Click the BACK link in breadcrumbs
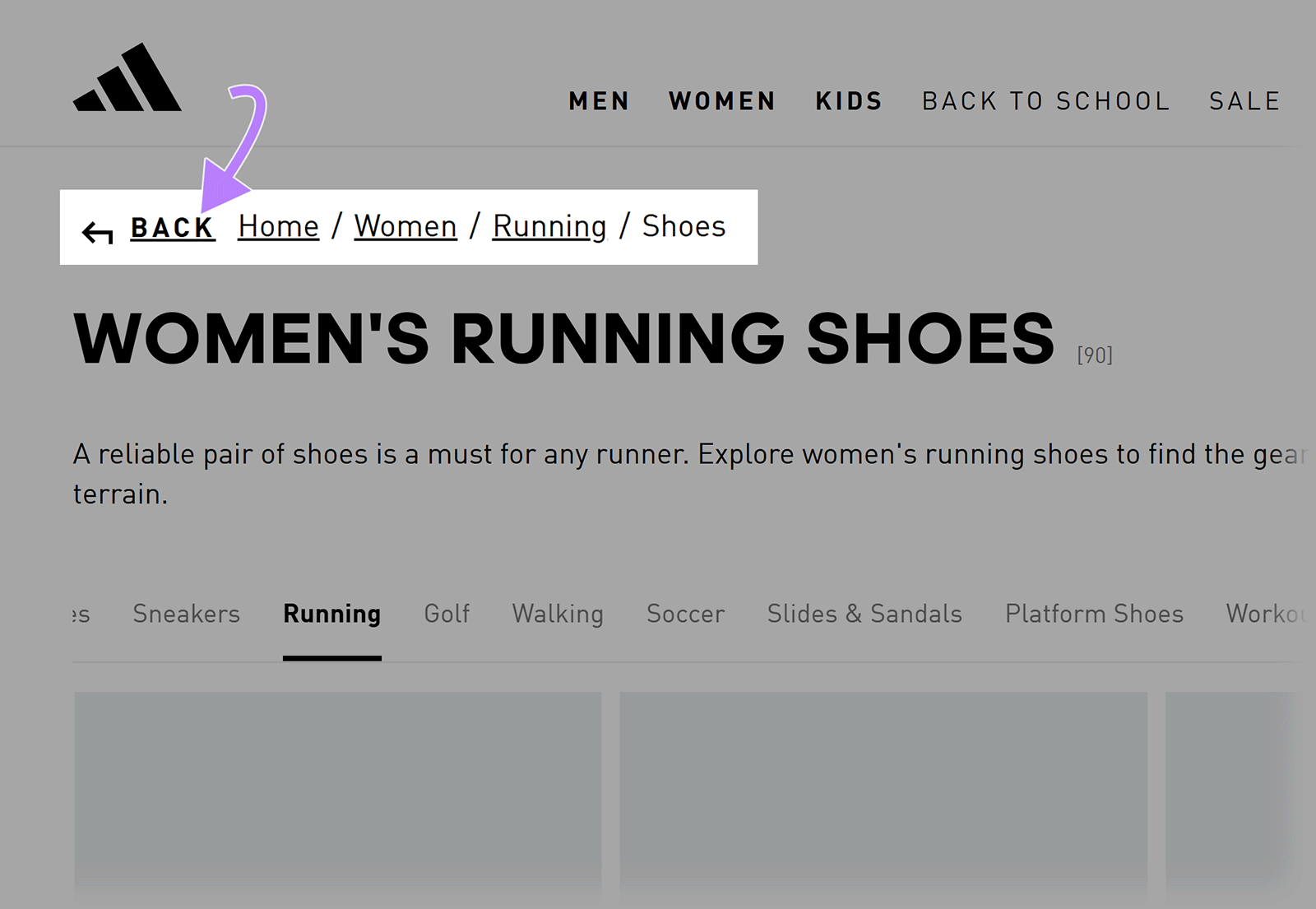Screen dimensions: 1316x909 pos(172,229)
